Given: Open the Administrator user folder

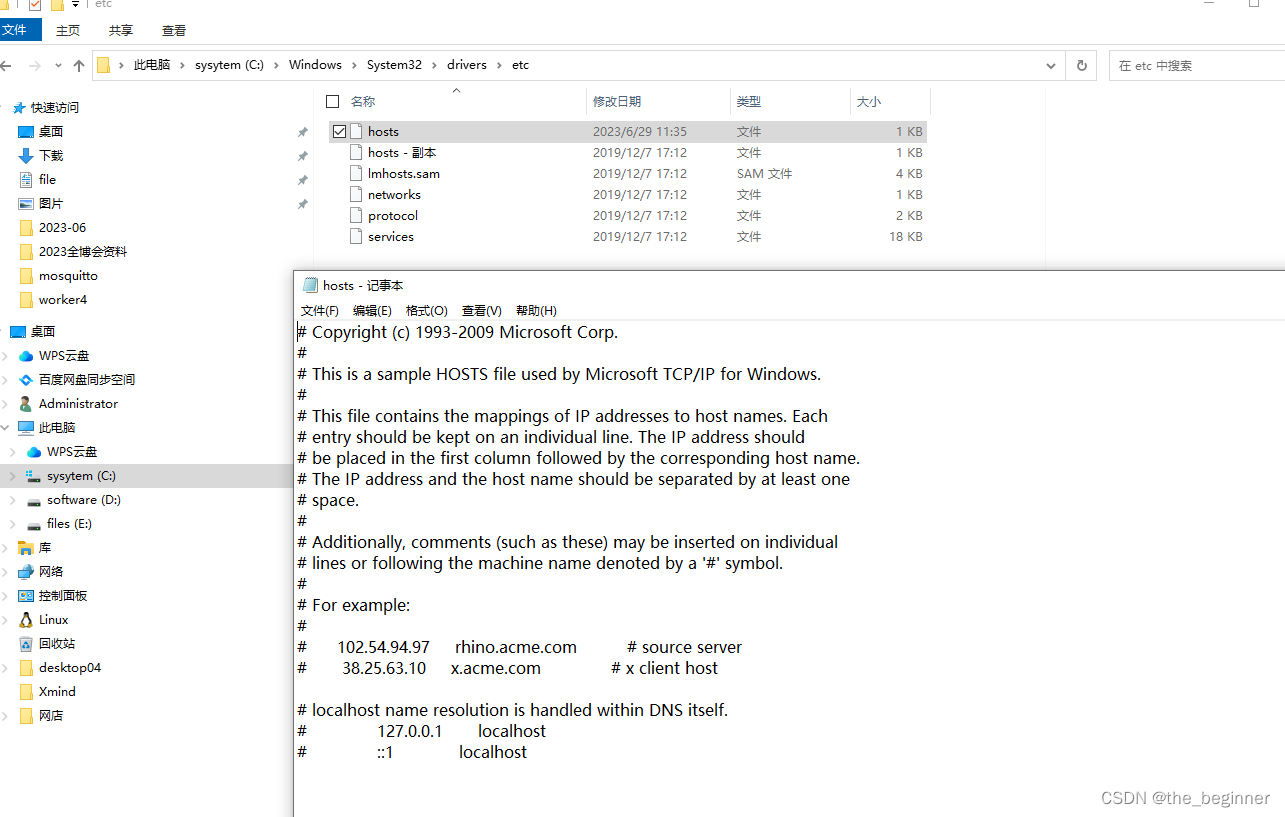Looking at the screenshot, I should coord(78,403).
